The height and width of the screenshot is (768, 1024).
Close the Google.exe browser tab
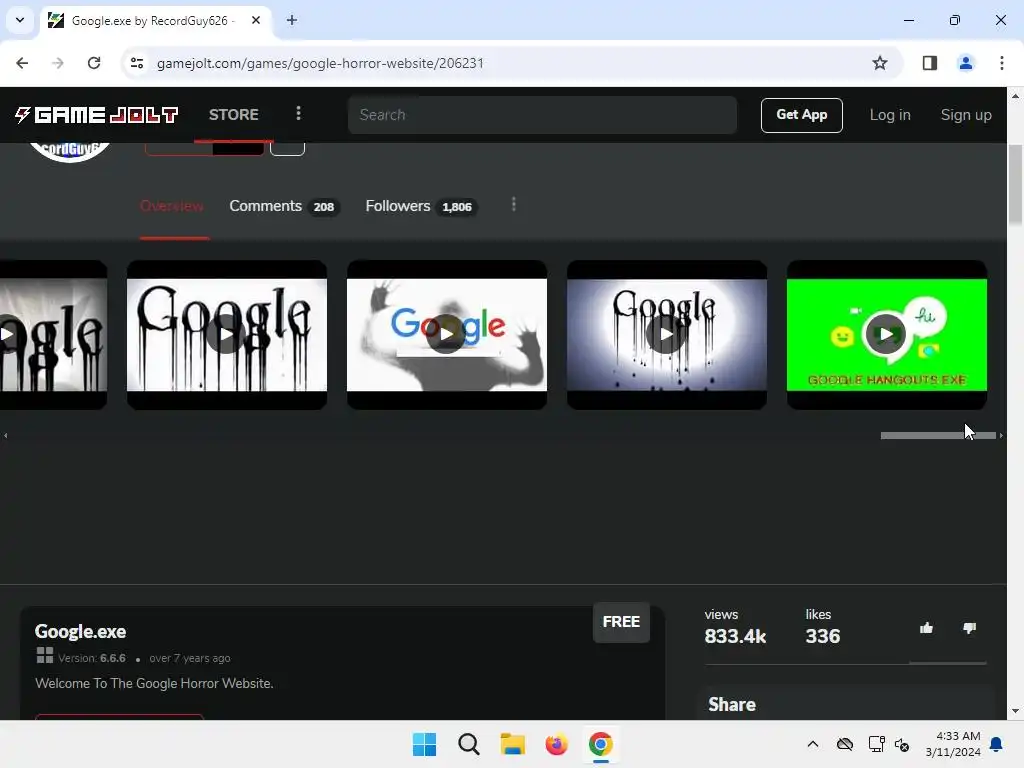pyautogui.click(x=256, y=20)
